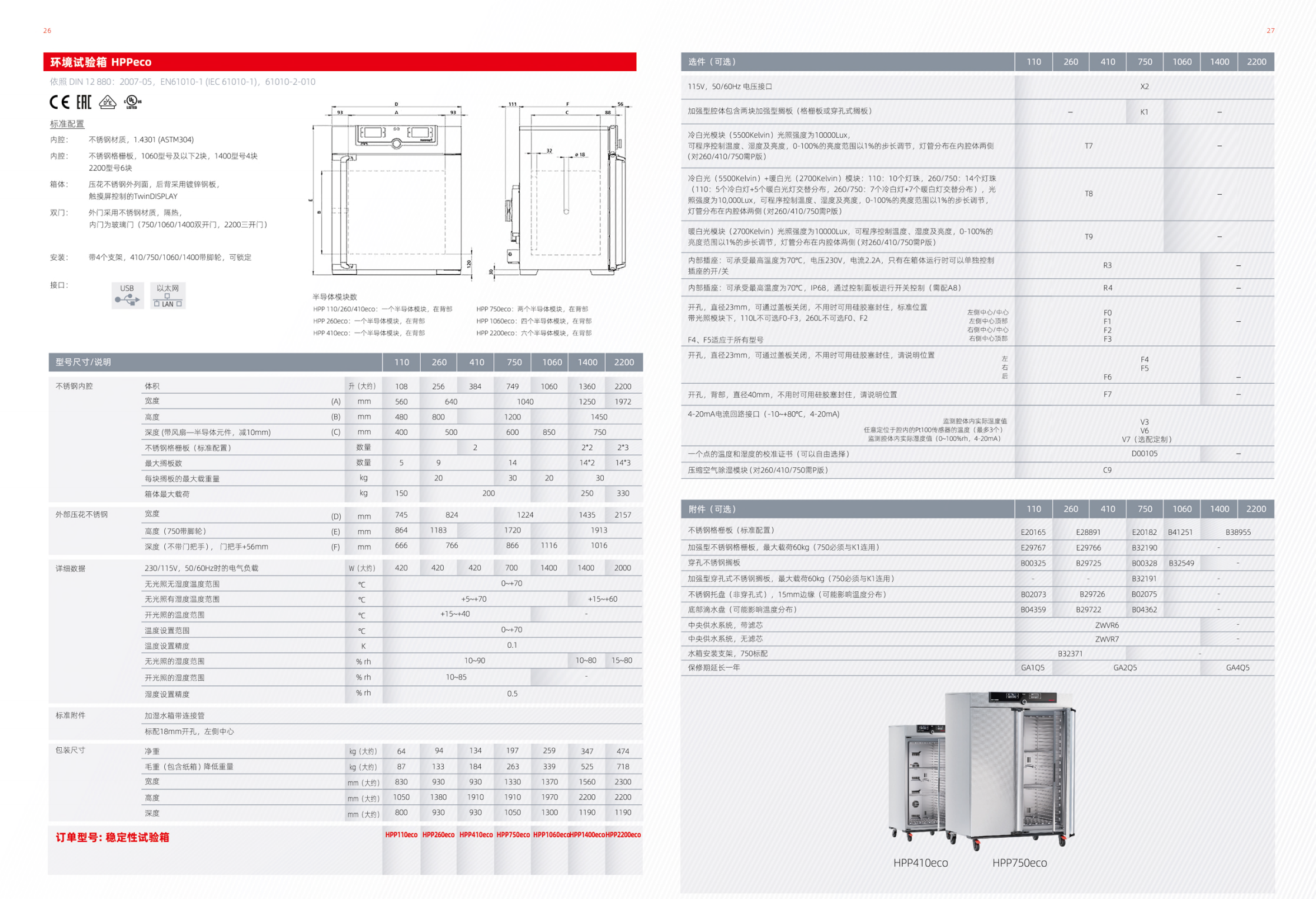1316x899 pixels.
Task: Select accessory code B02073
Action: 1033,594
